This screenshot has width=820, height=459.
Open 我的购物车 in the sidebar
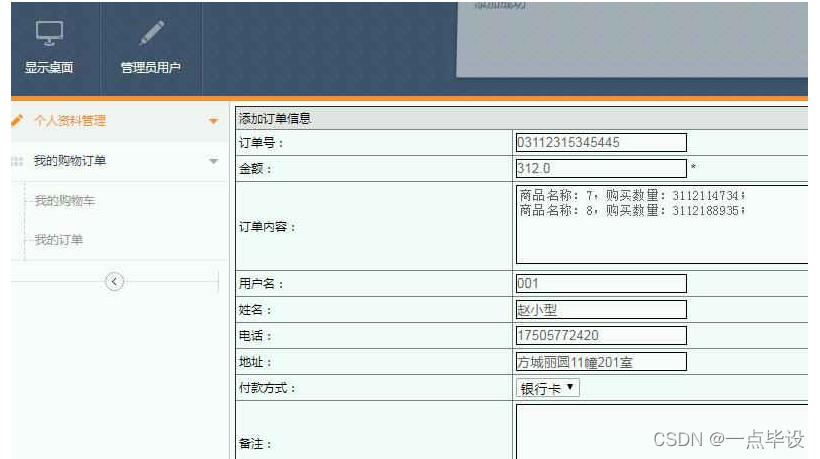[64, 201]
